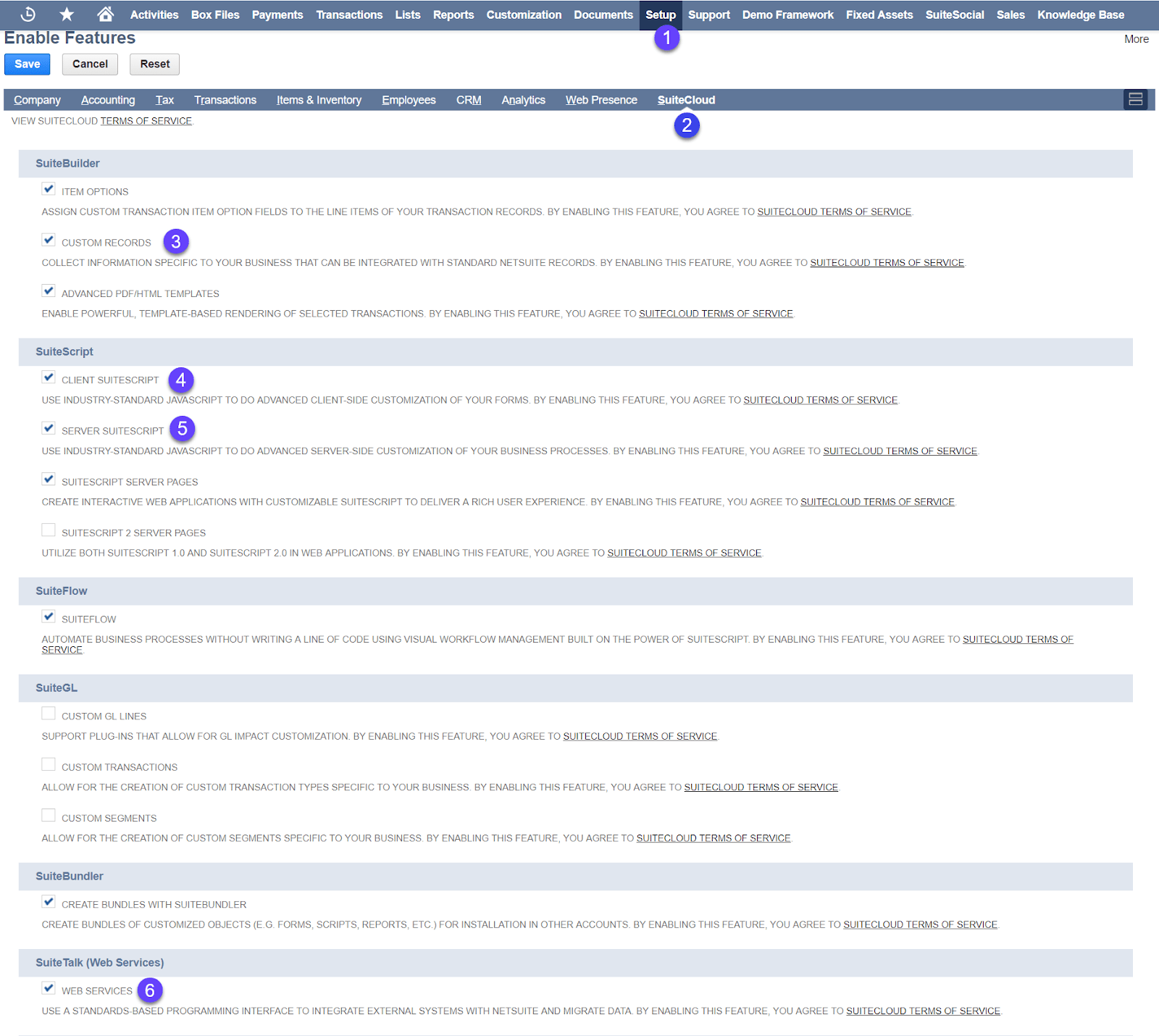This screenshot has width=1159, height=1036.
Task: Open the shortcuts star icon
Action: (66, 14)
